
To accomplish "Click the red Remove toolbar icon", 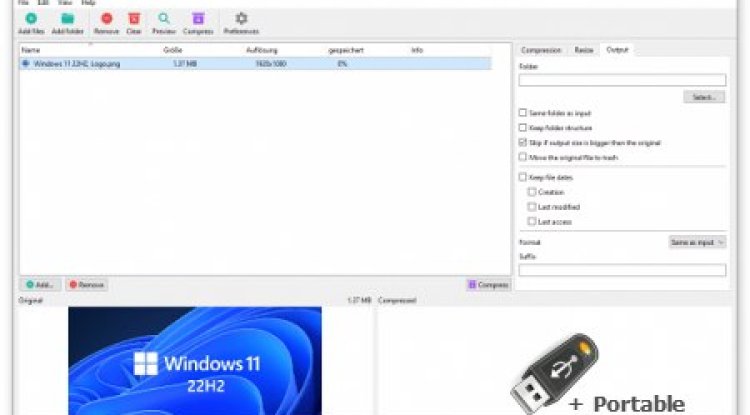I will pyautogui.click(x=107, y=19).
